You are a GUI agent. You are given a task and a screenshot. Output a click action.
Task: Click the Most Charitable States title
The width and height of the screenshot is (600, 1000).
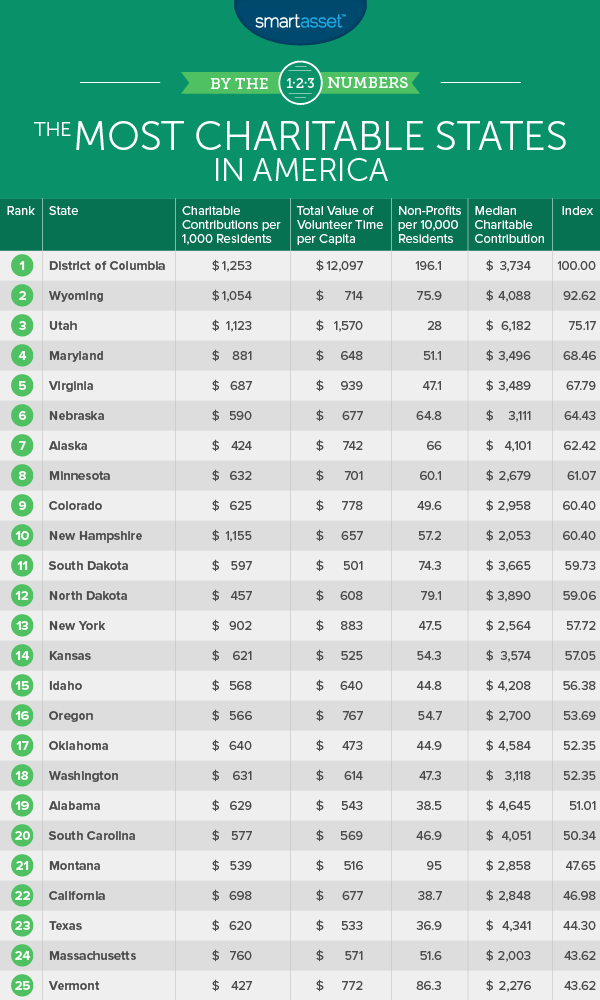click(300, 150)
